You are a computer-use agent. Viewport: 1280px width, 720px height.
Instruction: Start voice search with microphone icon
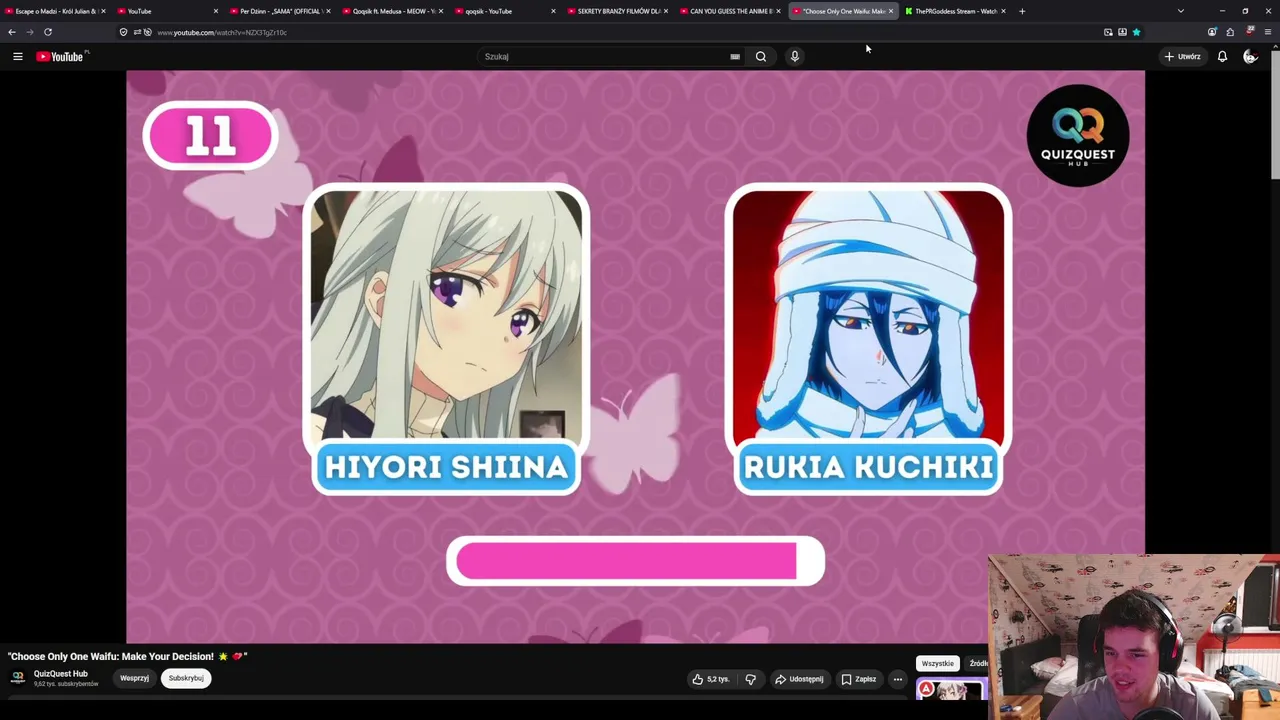[x=795, y=56]
